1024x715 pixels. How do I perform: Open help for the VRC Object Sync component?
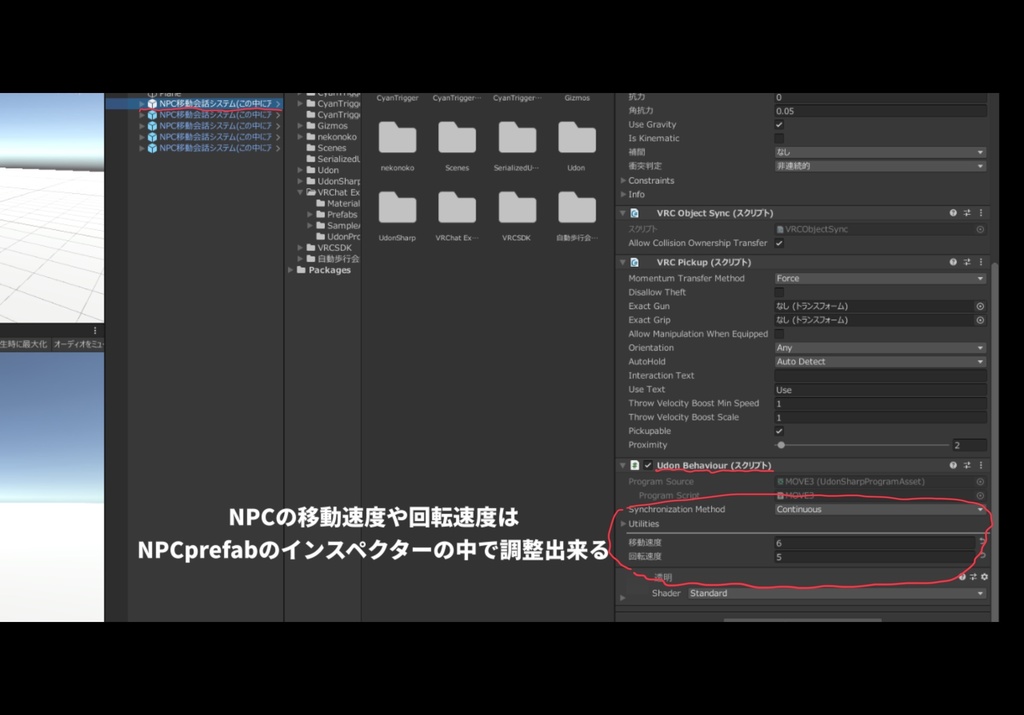(952, 211)
